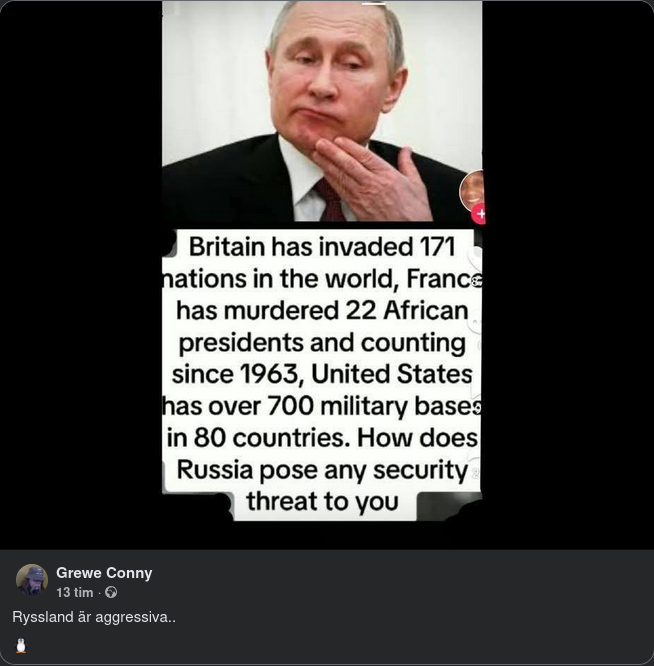Click the white handle bar atop the photo

coord(374,4)
